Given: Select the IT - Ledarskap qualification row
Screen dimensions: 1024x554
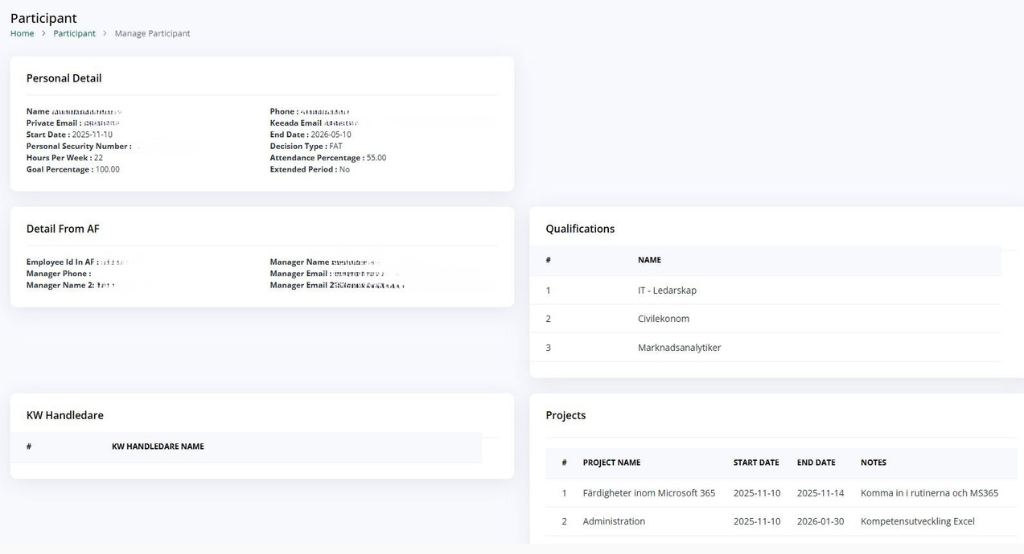Looking at the screenshot, I should coord(667,290).
